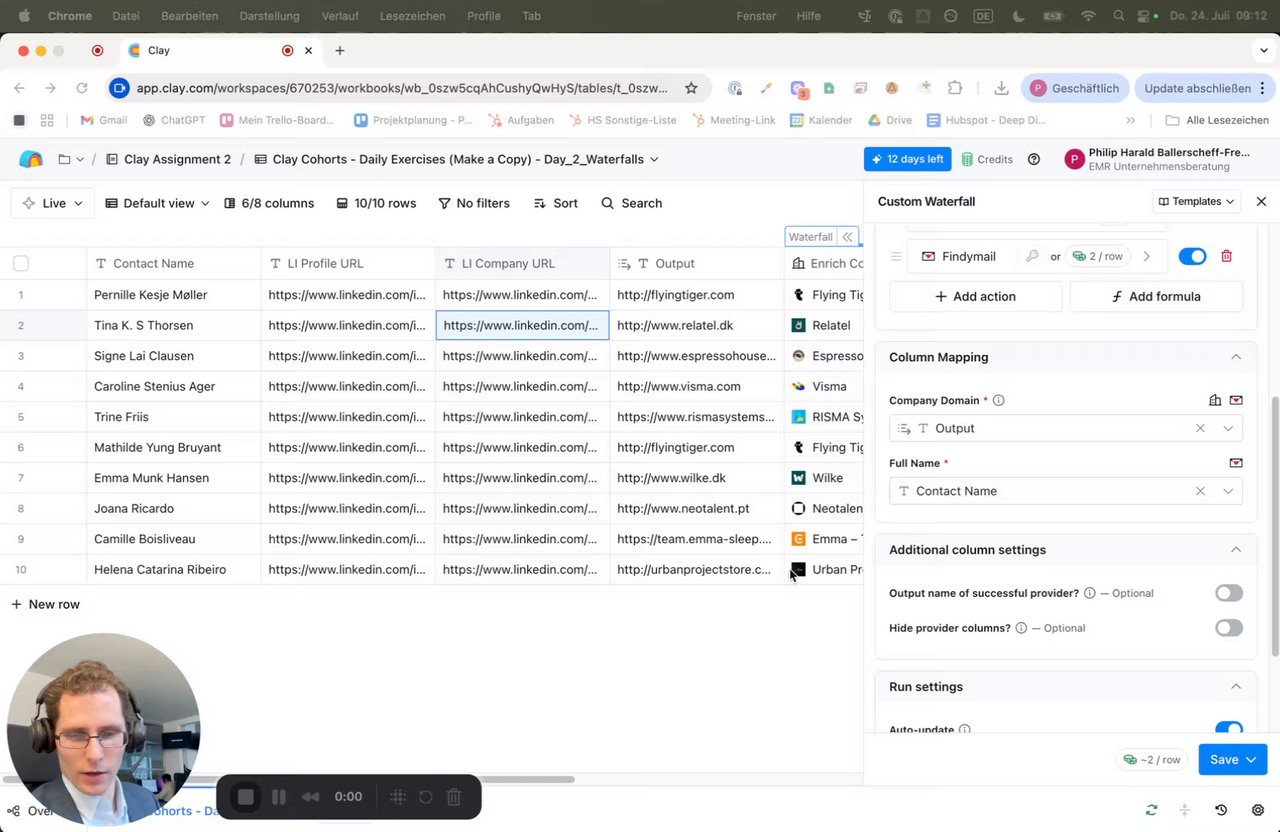Viewport: 1280px width, 832px height.
Task: Clear the Output value in Company Domain
Action: (1200, 428)
